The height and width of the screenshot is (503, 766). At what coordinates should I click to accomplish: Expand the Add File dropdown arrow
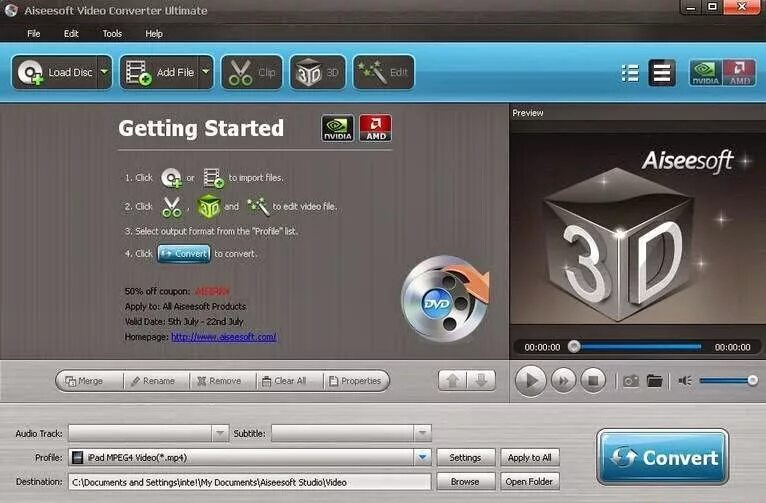(x=206, y=72)
